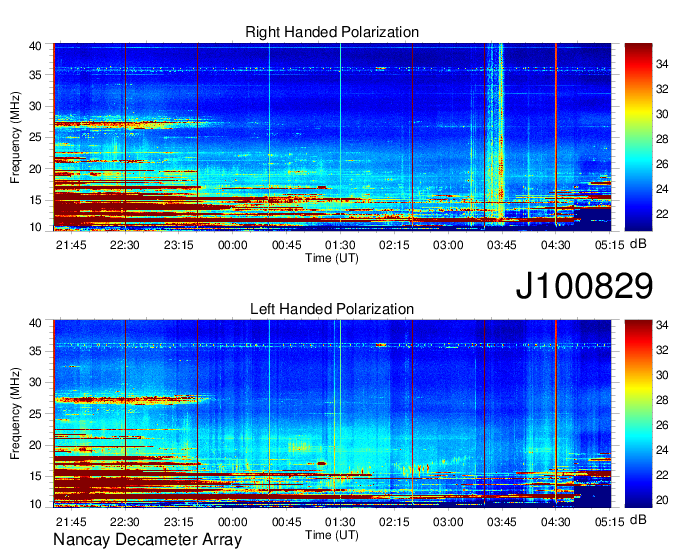The width and height of the screenshot is (680, 552).
Task: Click the dB unit label of Right Handed colorbar
Action: tap(638, 244)
